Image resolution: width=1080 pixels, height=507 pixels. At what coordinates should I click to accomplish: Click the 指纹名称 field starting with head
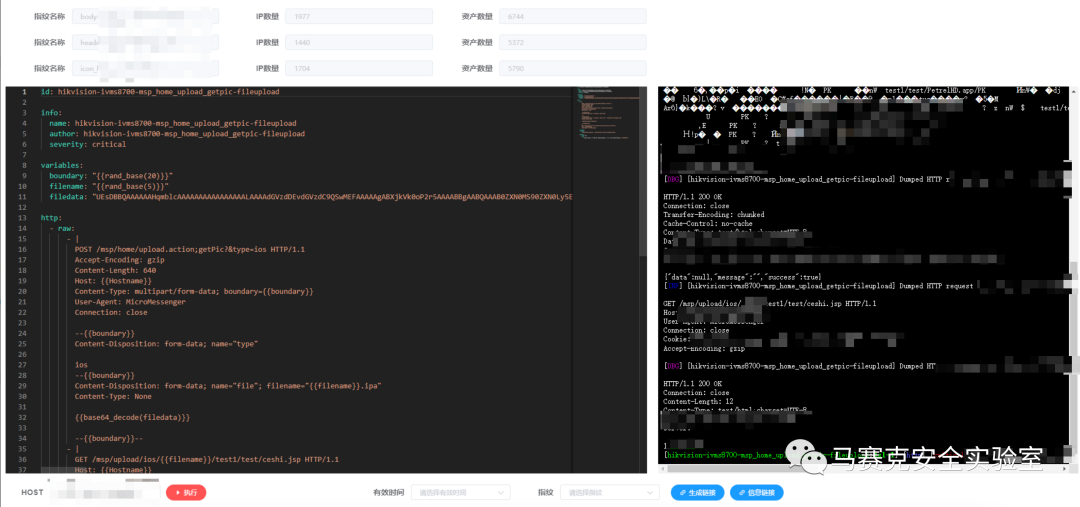click(x=145, y=42)
